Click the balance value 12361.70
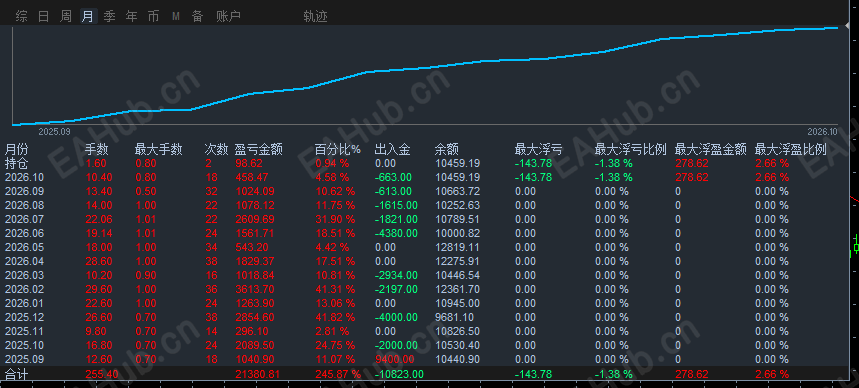This screenshot has height=388, width=859. coord(457,289)
